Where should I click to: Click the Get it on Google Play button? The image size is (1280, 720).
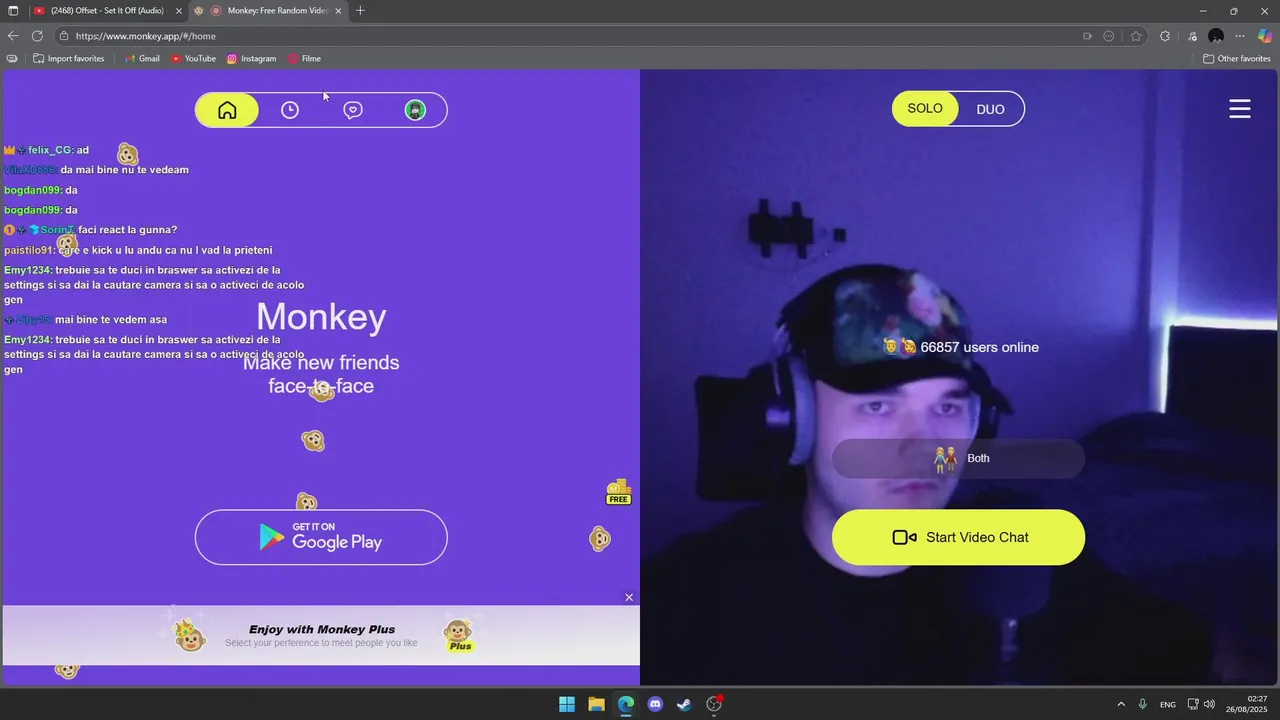pos(321,537)
